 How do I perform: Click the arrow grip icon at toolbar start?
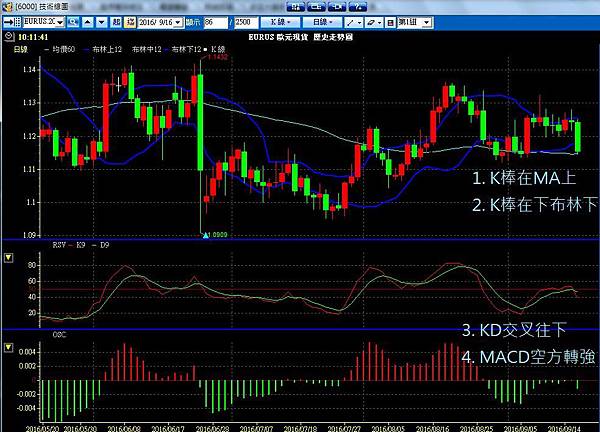(x=12, y=22)
